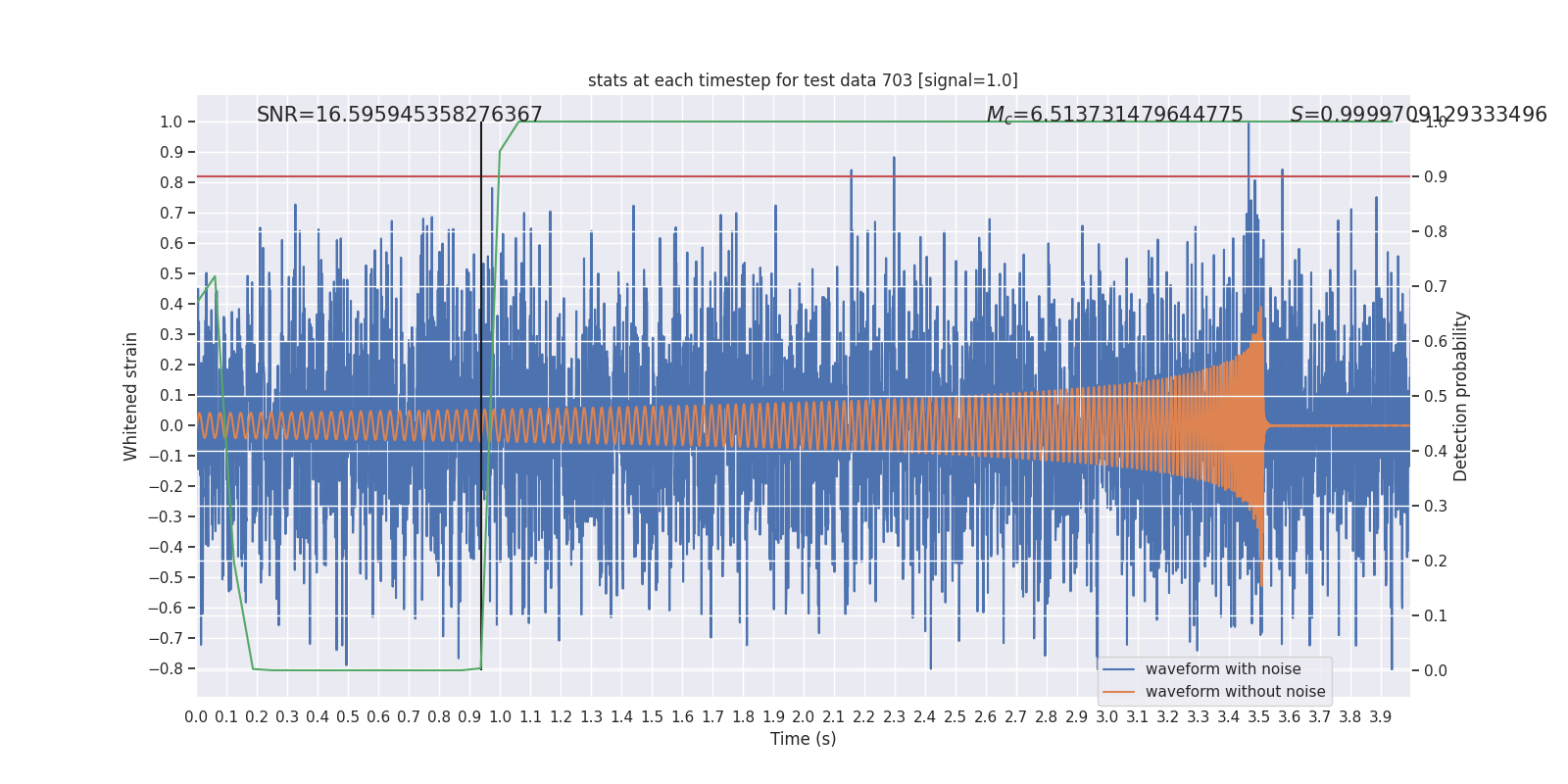Click time axis tick label 1.2
The width and height of the screenshot is (1568, 784).
coord(561,717)
